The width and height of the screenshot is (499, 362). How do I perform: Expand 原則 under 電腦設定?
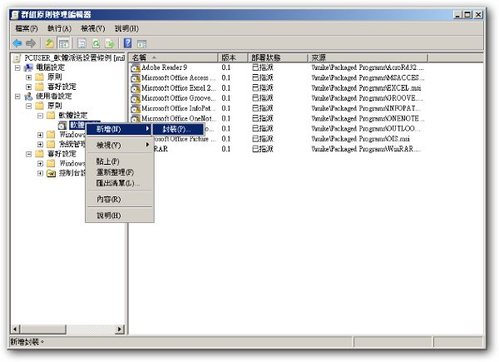[29, 77]
